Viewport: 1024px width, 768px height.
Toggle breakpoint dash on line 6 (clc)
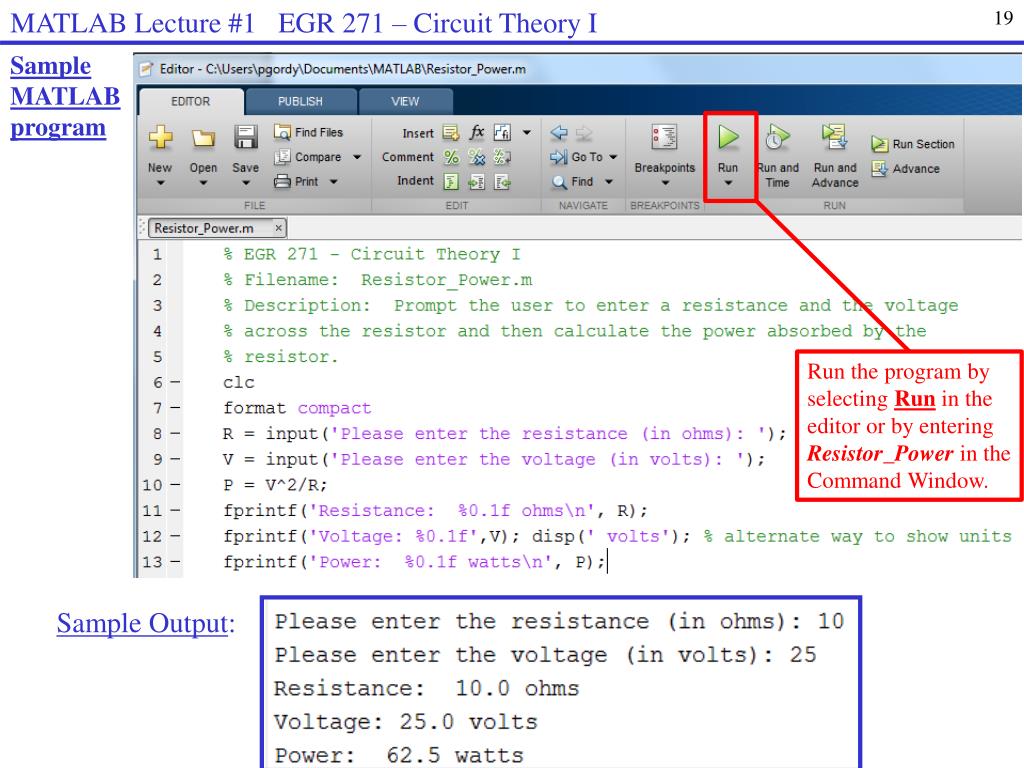[175, 383]
